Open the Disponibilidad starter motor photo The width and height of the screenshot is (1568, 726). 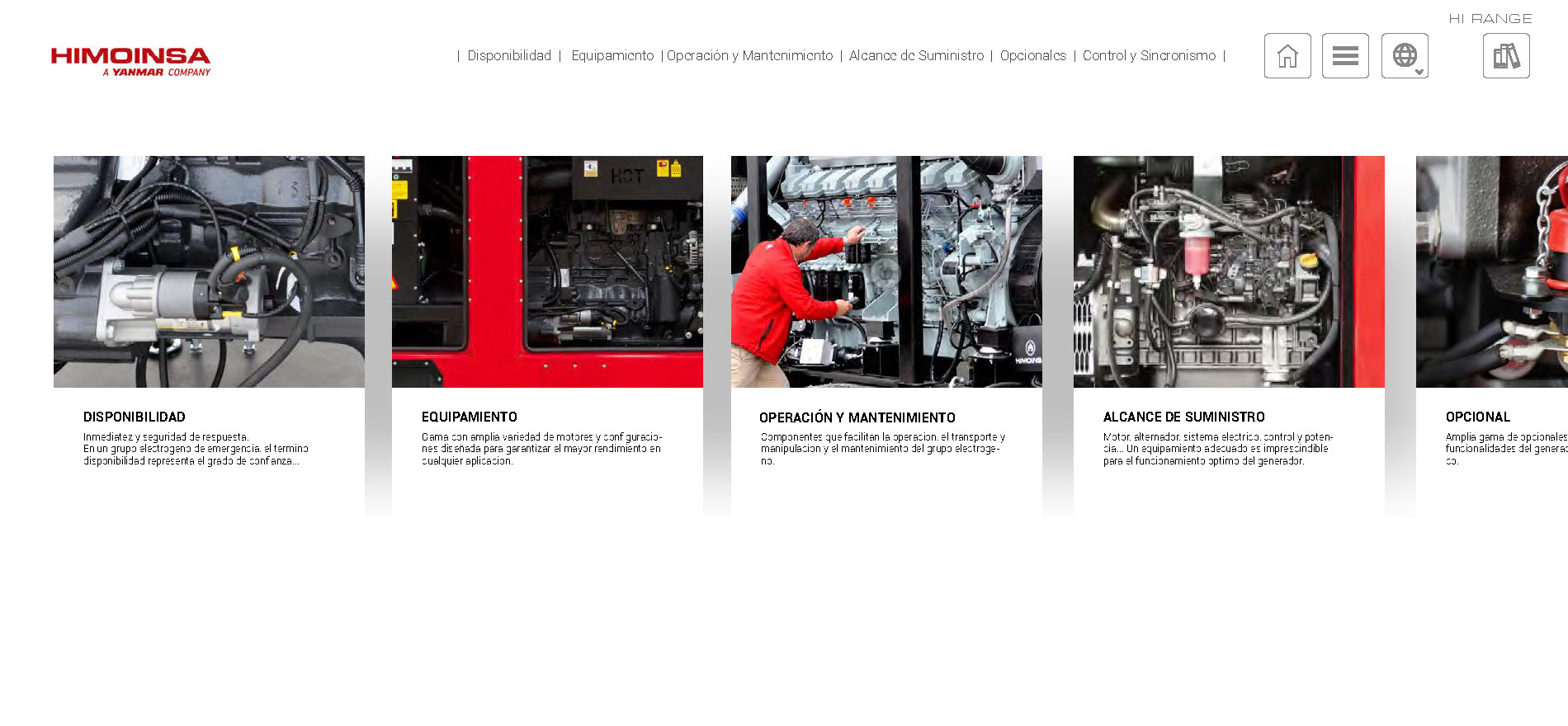click(x=209, y=271)
